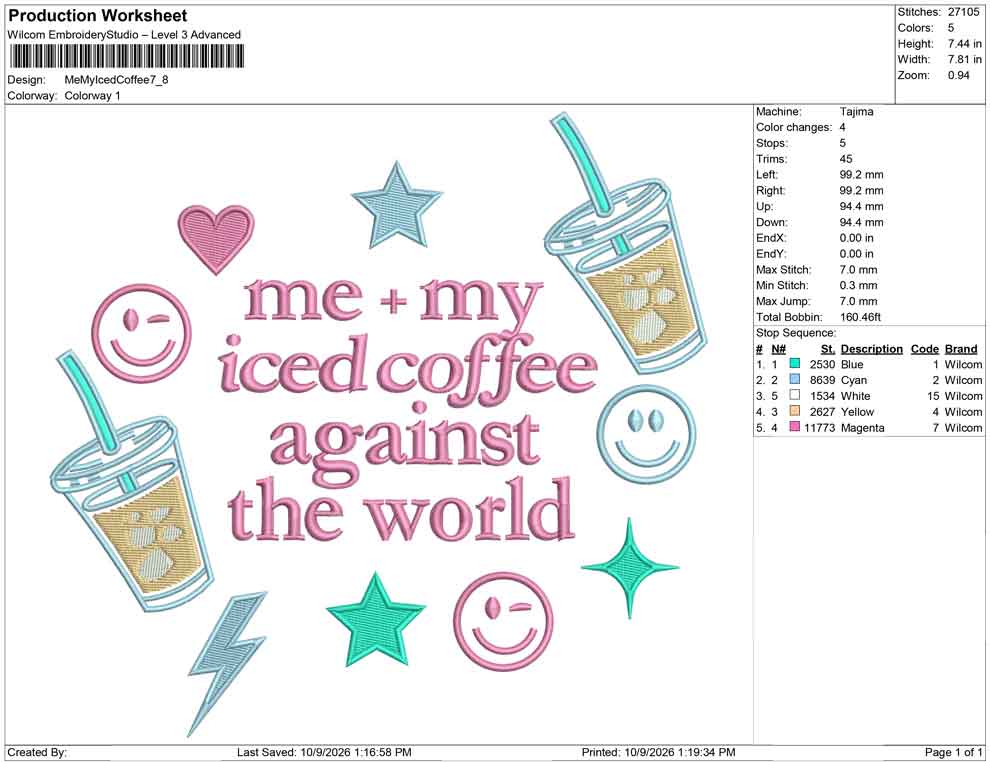This screenshot has width=990, height=762.
Task: Select the Color changes value '4'
Action: point(843,128)
